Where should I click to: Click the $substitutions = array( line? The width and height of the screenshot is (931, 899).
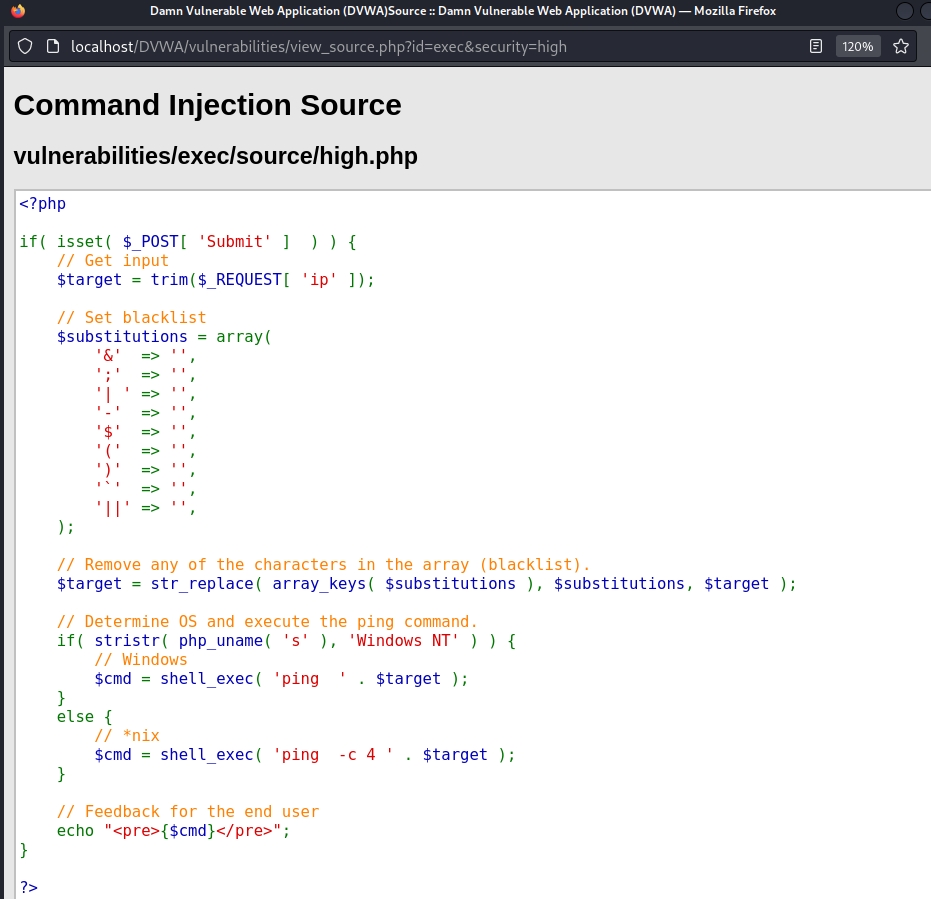(164, 337)
